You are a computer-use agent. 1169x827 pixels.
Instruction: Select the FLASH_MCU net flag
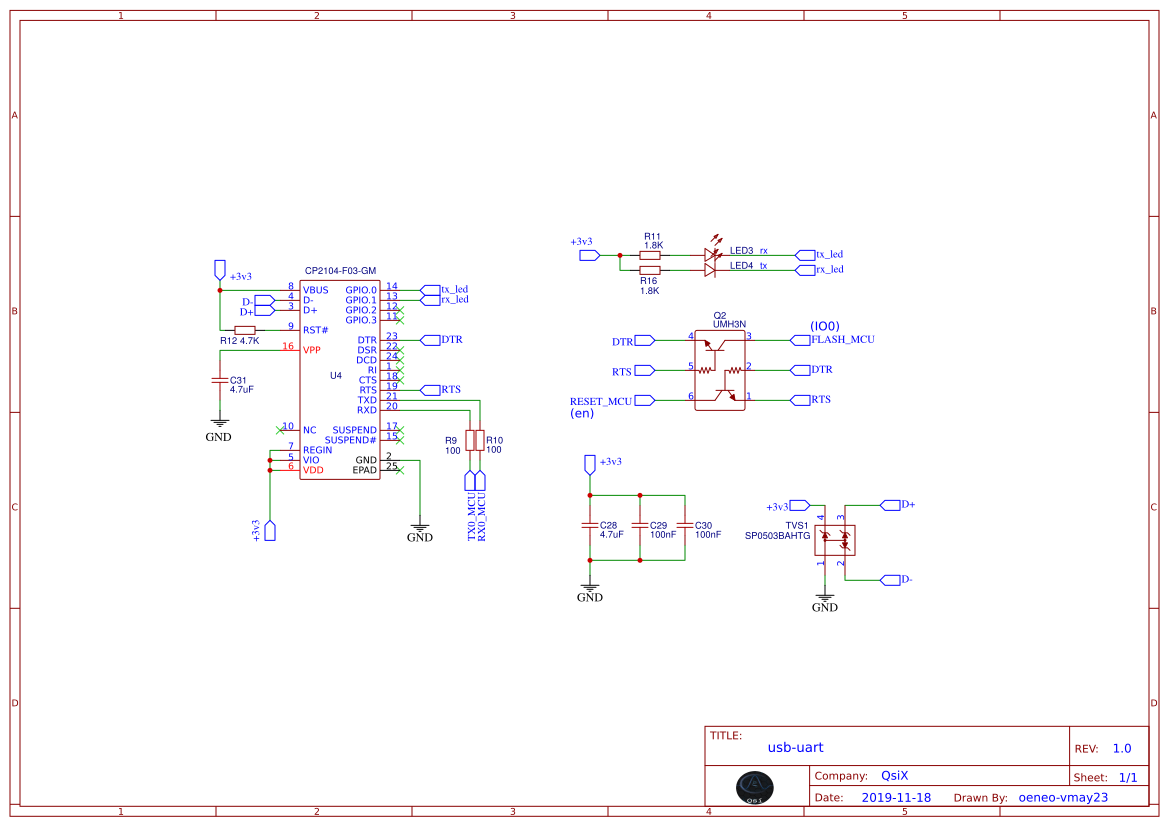pyautogui.click(x=800, y=340)
